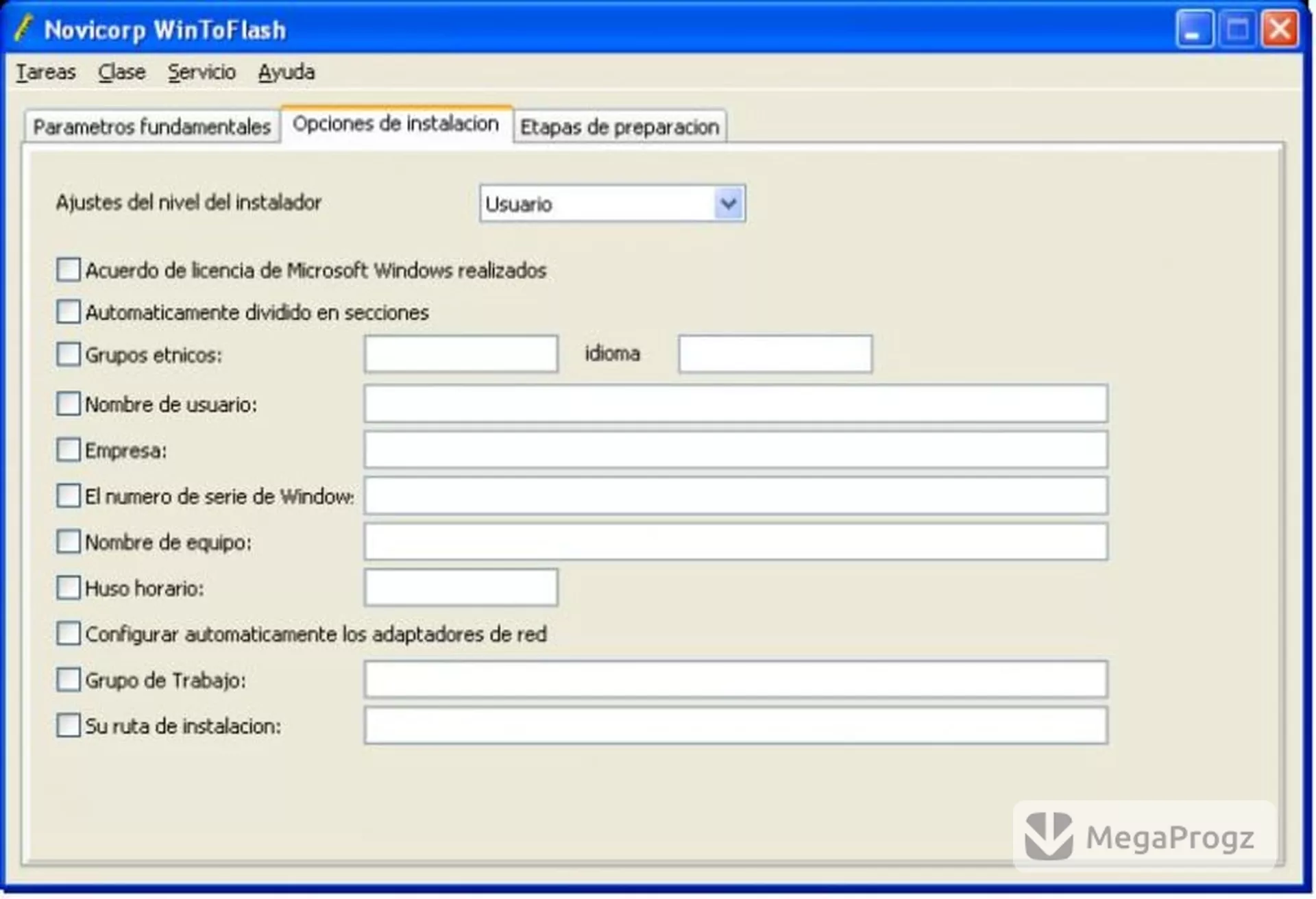1316x899 pixels.
Task: Enable the Empresa checkbox
Action: [x=69, y=450]
